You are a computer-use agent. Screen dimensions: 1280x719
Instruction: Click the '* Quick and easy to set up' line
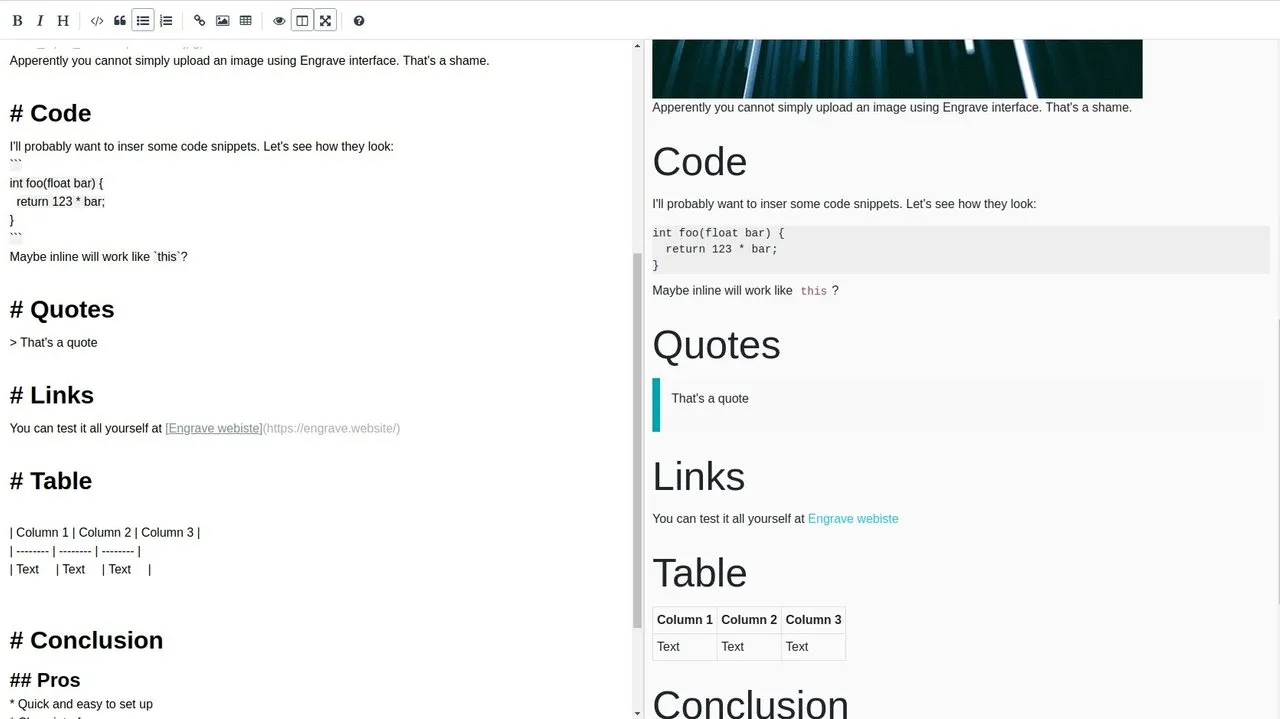(81, 704)
